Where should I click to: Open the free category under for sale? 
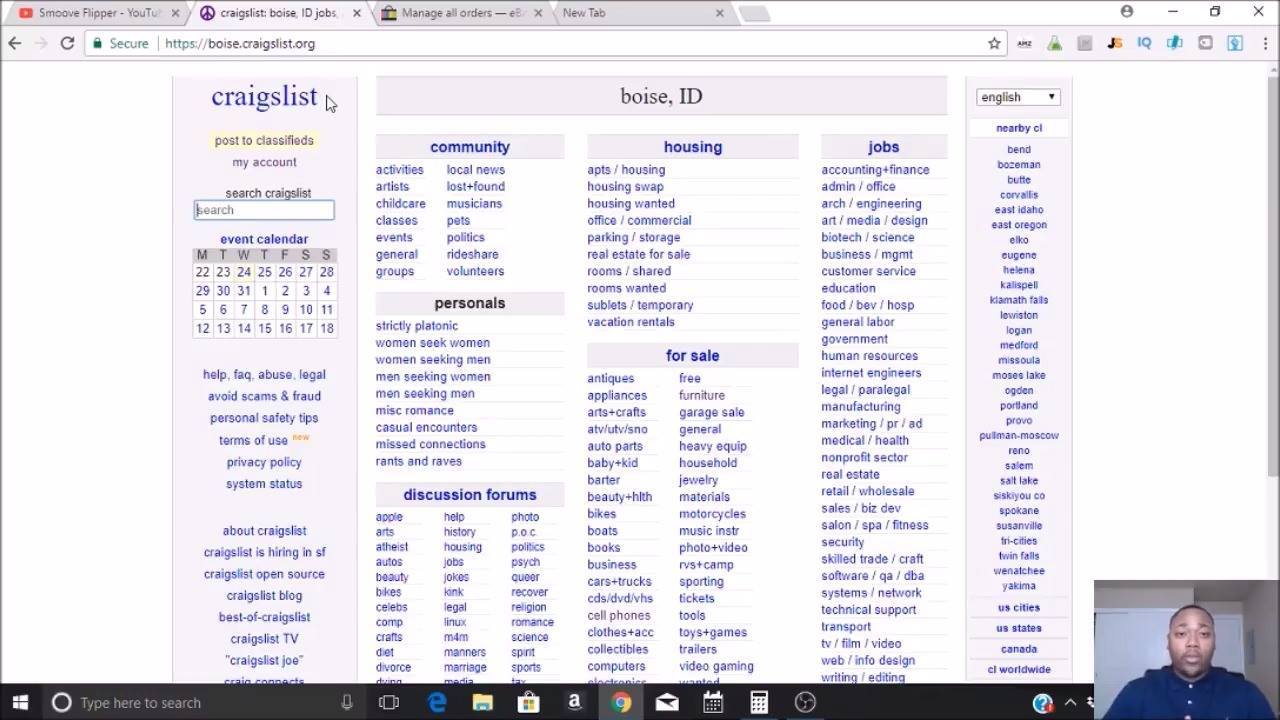pos(690,379)
